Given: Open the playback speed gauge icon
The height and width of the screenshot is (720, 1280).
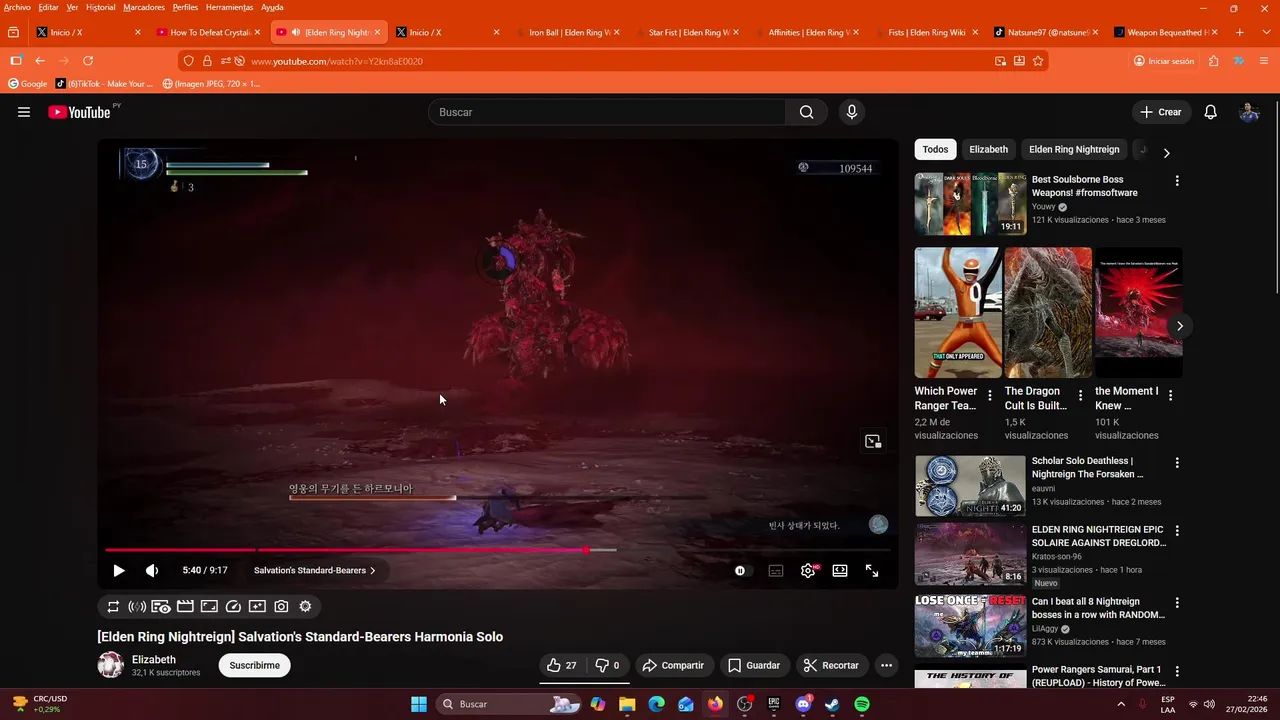Looking at the screenshot, I should coord(233,606).
